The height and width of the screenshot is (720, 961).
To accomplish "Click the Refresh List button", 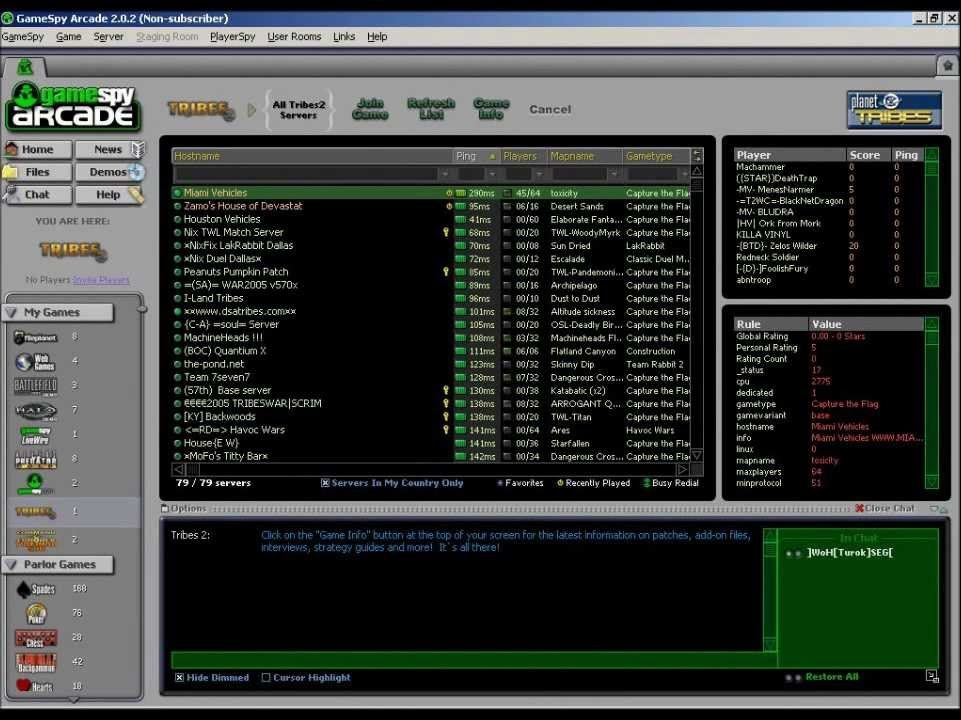I will point(431,109).
